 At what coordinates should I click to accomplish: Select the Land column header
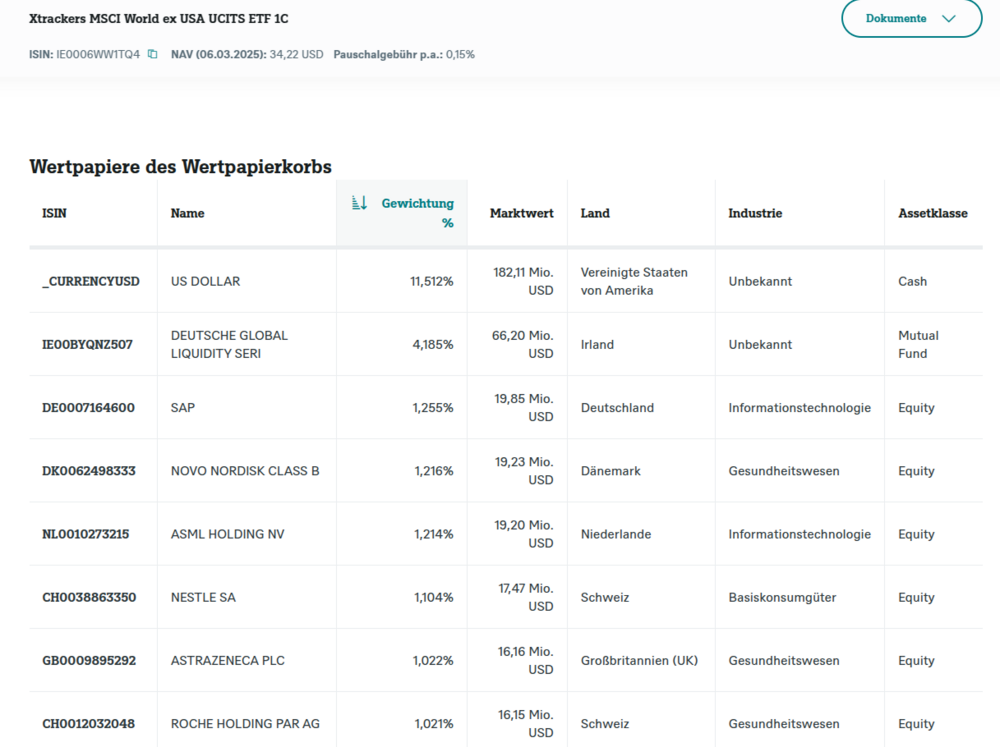[x=595, y=213]
